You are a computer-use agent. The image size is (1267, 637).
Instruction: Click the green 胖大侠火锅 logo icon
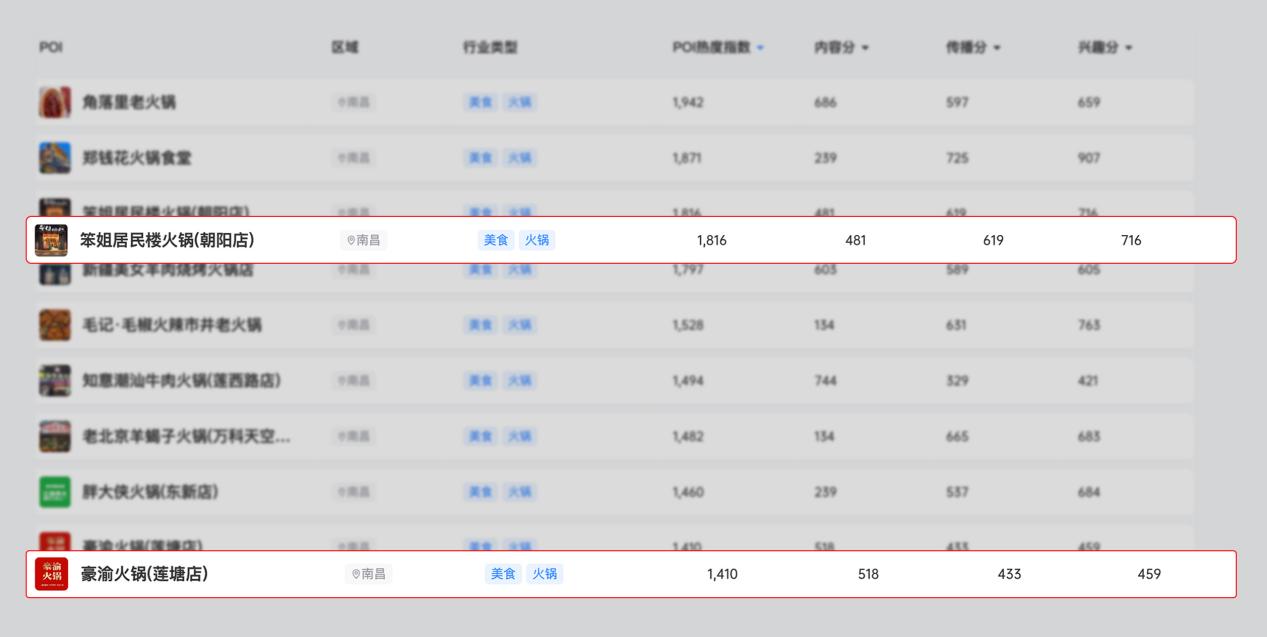(x=55, y=492)
